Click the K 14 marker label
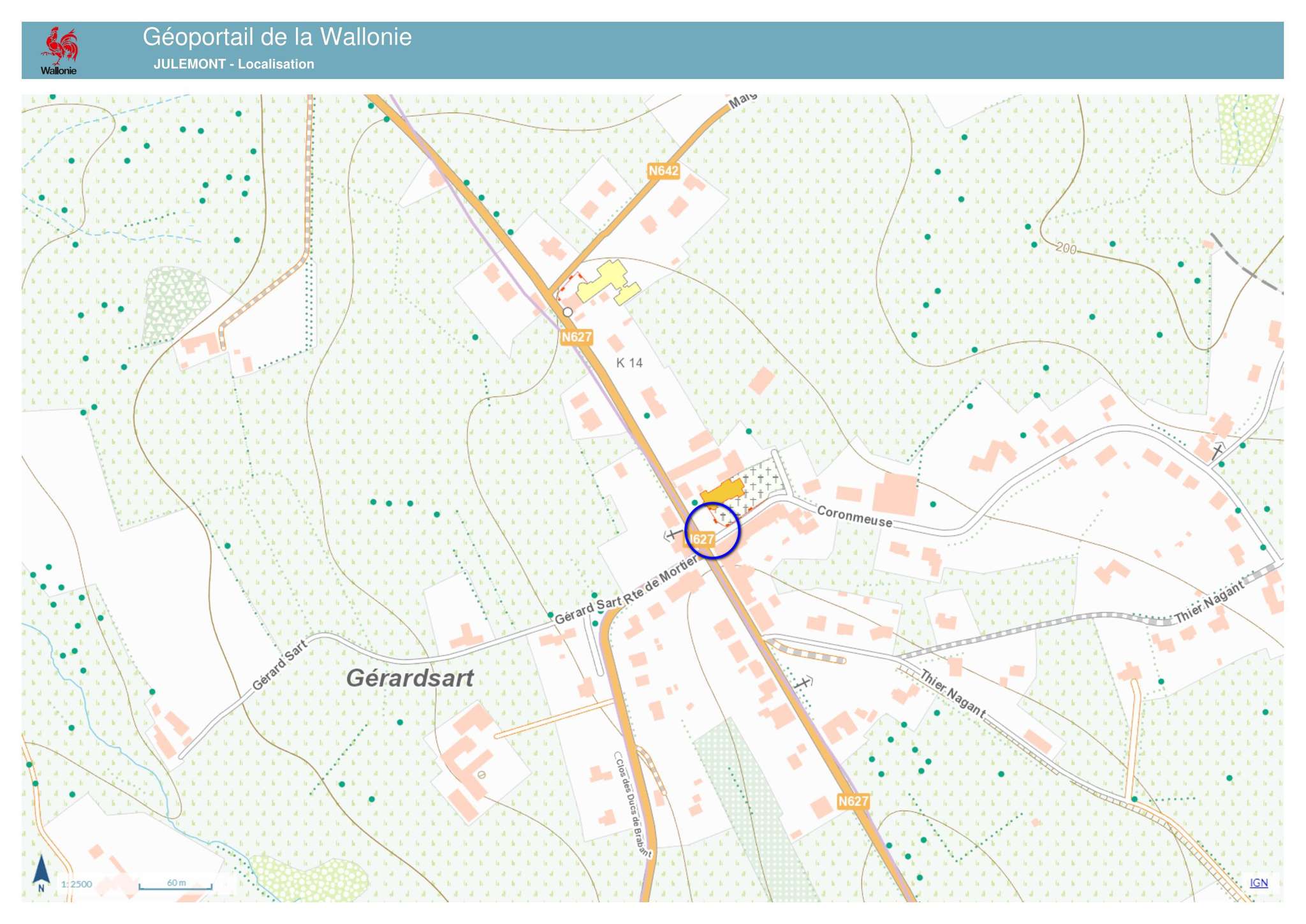The height and width of the screenshot is (924, 1306). tap(629, 363)
